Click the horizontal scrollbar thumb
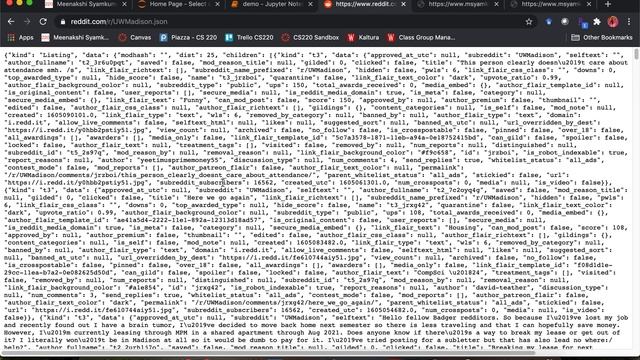This screenshot has height=360, width=640. click(268, 353)
